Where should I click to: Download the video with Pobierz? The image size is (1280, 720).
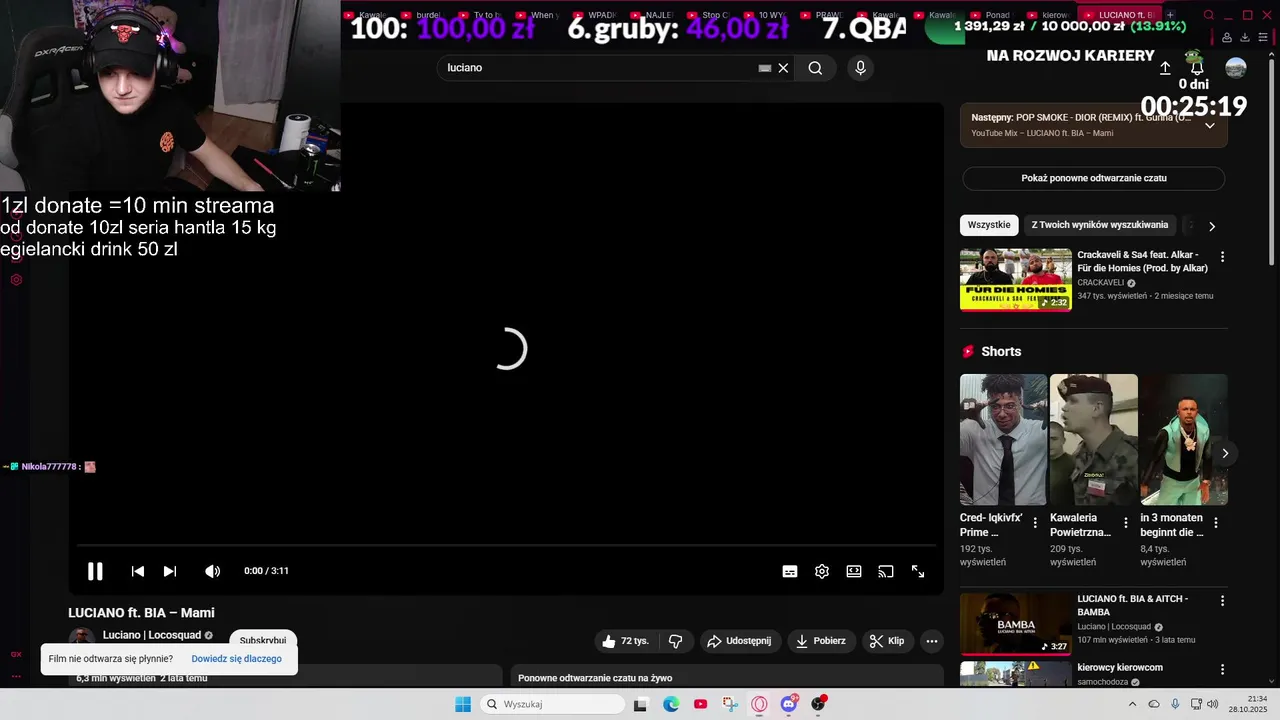coord(821,641)
